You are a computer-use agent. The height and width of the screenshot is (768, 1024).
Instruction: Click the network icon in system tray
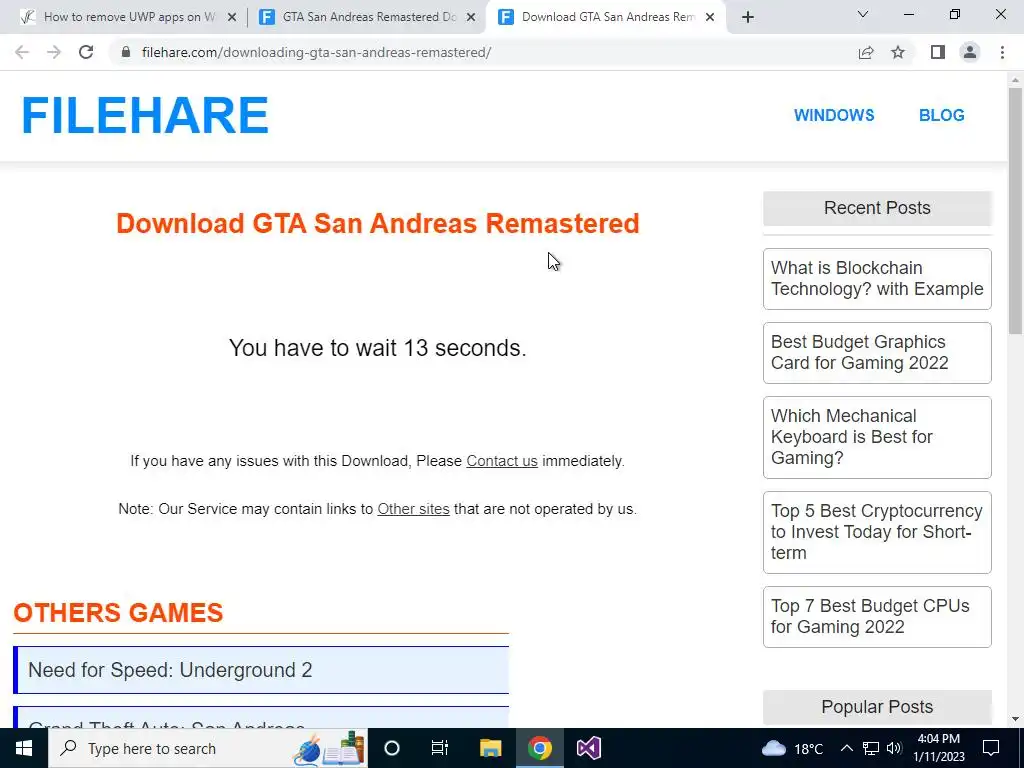(x=871, y=748)
